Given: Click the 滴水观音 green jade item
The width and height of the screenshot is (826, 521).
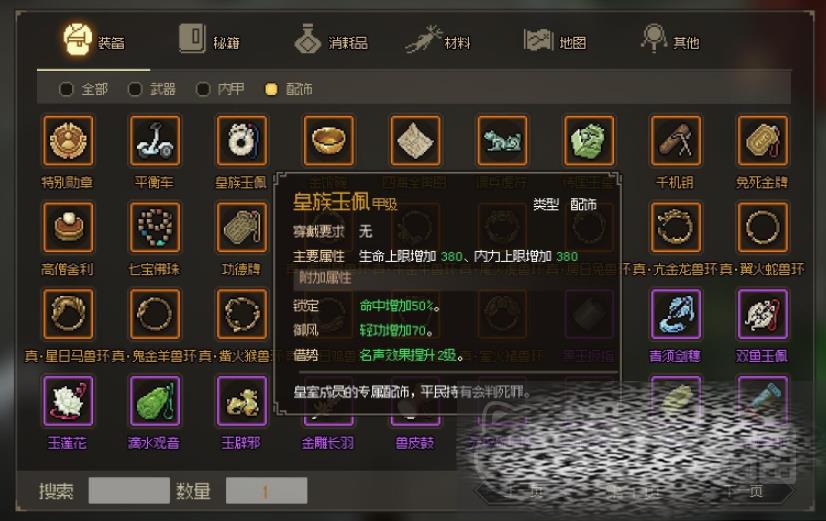Looking at the screenshot, I should coord(154,401).
